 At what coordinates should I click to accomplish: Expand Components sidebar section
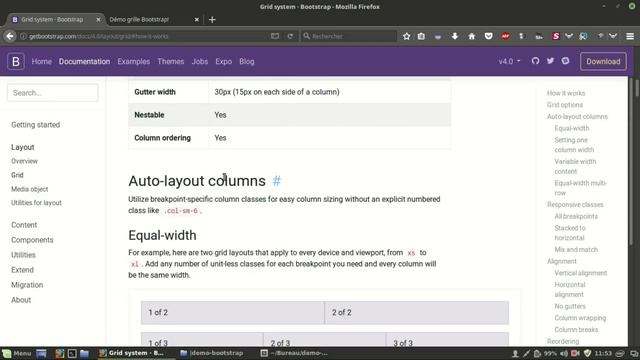32,240
